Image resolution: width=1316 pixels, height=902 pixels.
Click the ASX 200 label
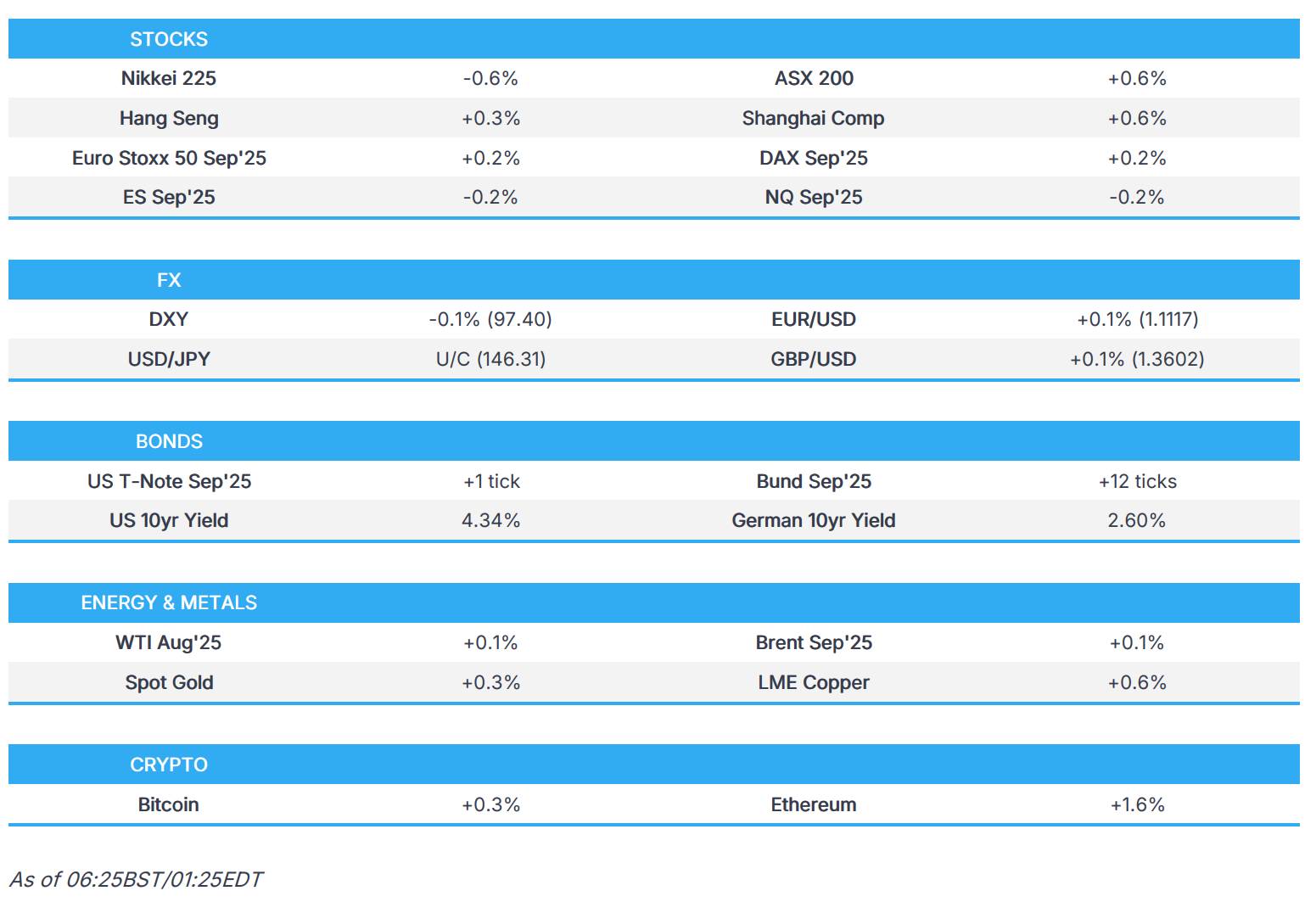coord(814,78)
